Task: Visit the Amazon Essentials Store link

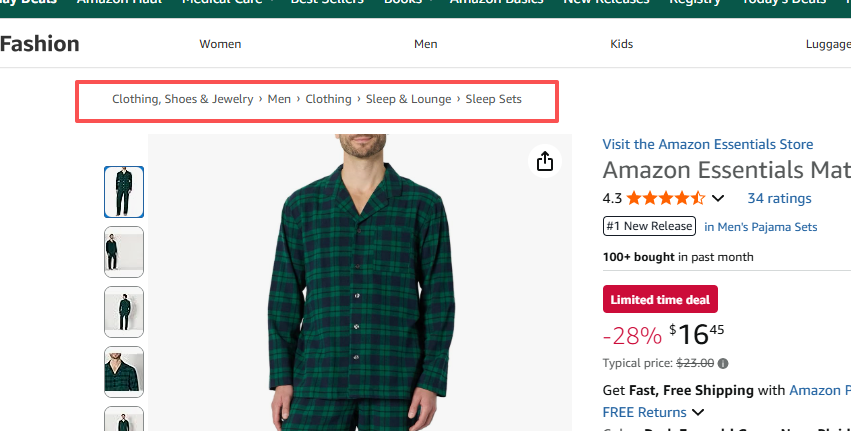Action: [707, 144]
